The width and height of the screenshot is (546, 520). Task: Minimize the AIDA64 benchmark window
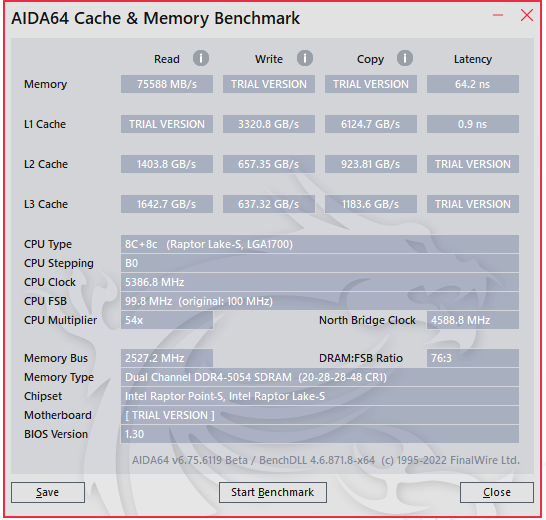coord(498,15)
